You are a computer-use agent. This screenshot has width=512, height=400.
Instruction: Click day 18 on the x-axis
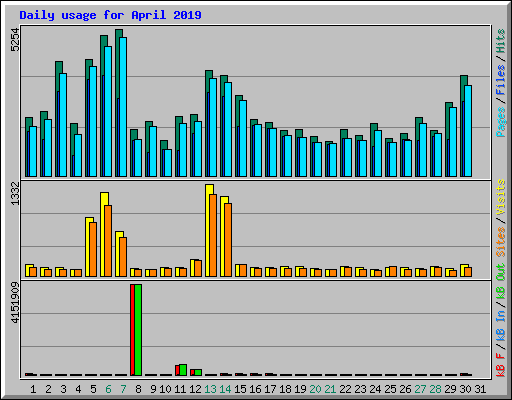click(x=285, y=389)
